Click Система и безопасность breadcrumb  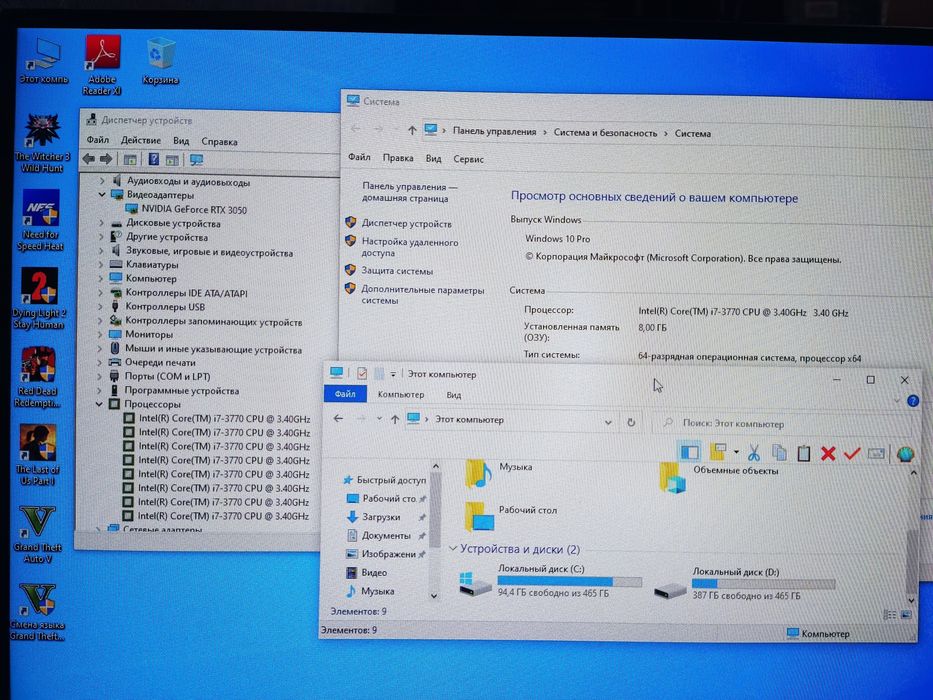pyautogui.click(x=605, y=133)
